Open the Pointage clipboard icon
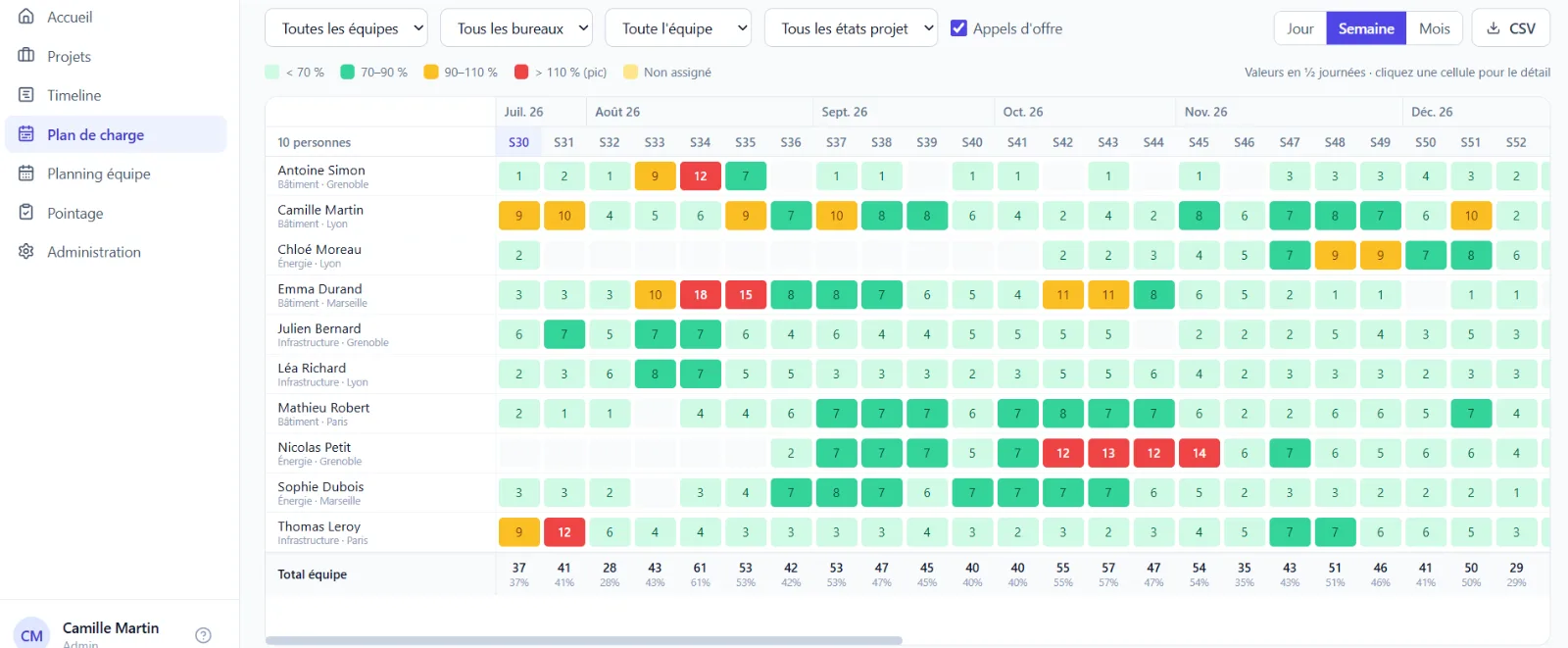The height and width of the screenshot is (648, 1568). [26, 213]
